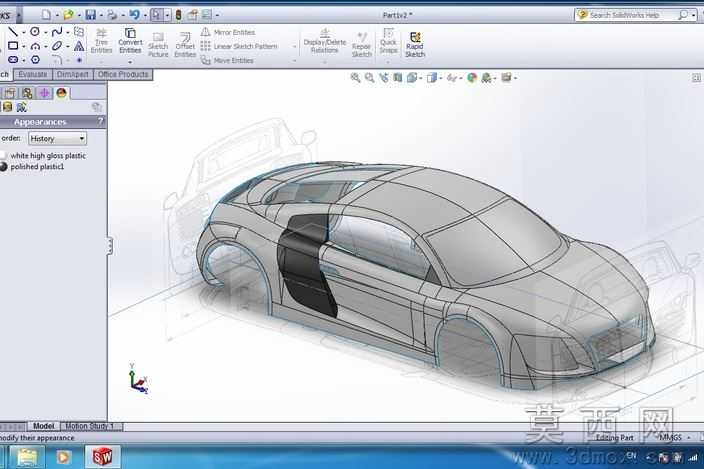Viewport: 704px width, 469px height.
Task: Open the dropdown arrow beside Undo
Action: pos(145,15)
